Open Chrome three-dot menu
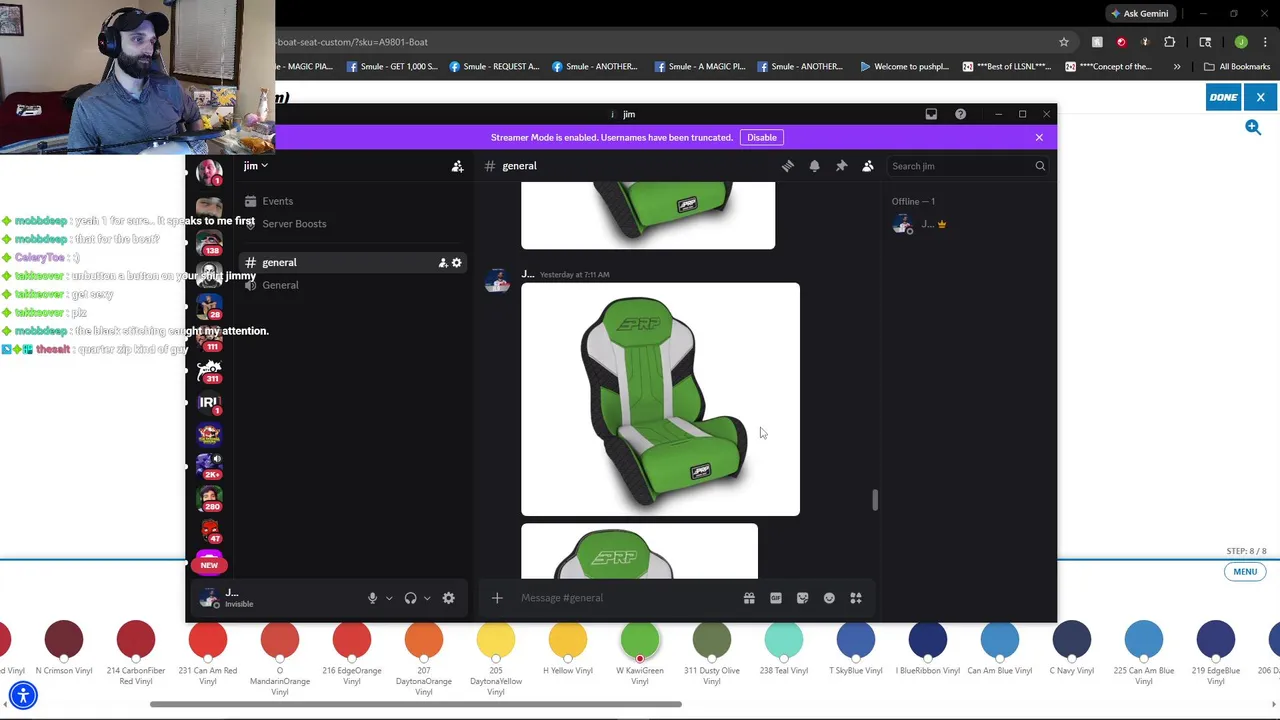 pyautogui.click(x=1265, y=42)
